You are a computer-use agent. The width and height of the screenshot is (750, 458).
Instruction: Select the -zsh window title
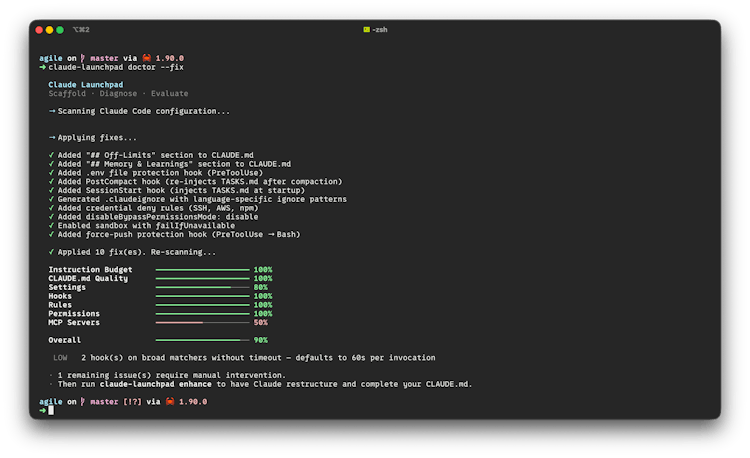(x=380, y=30)
